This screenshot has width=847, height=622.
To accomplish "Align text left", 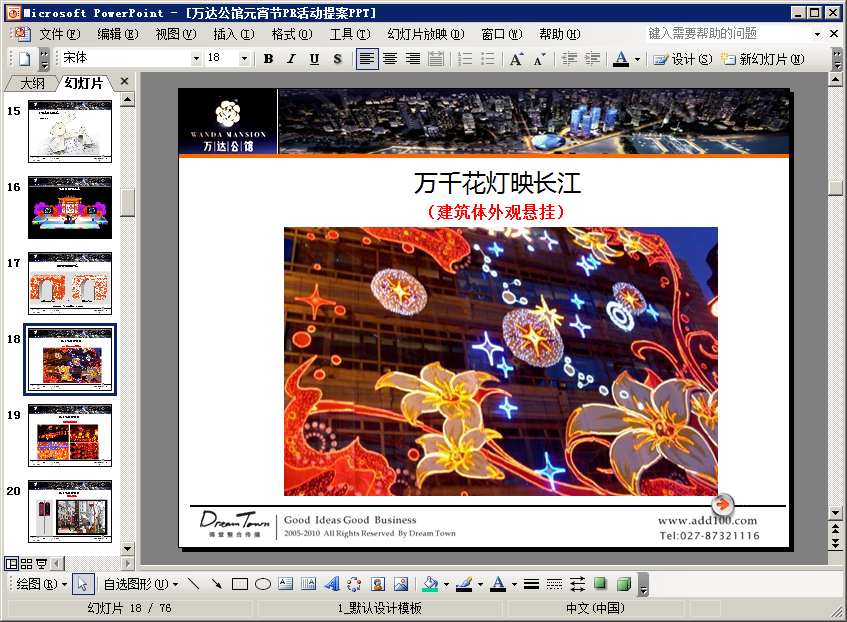I will click(x=367, y=59).
